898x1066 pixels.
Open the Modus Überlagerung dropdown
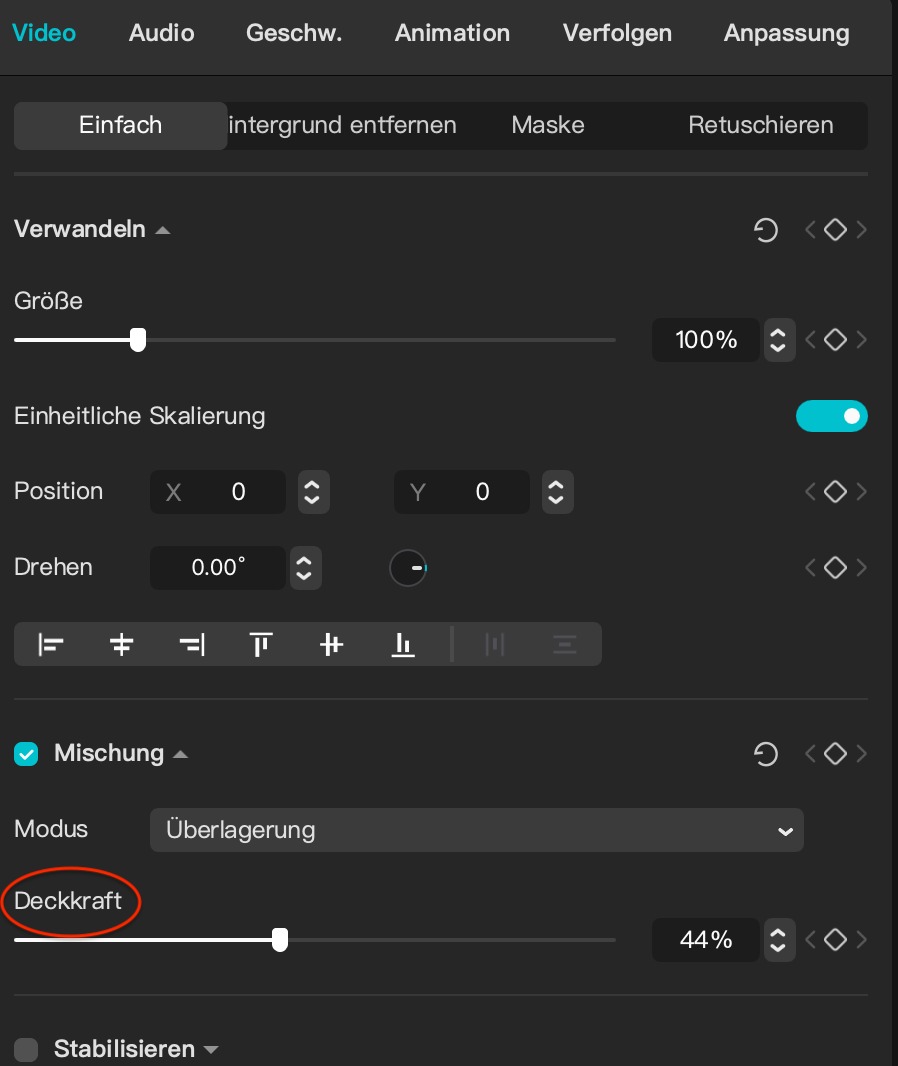477,830
